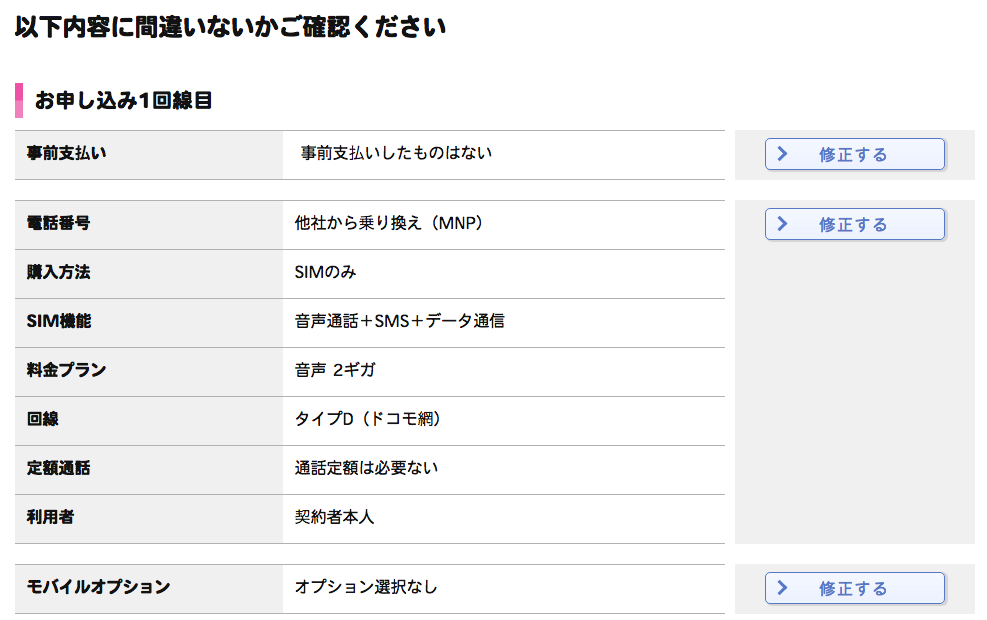The height and width of the screenshot is (620, 987).
Task: Click the お申し込み1回線目 section heading
Action: click(x=123, y=100)
